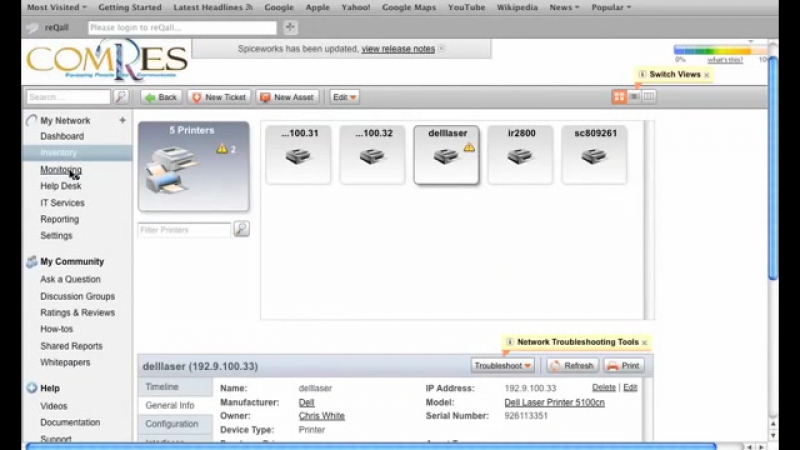Click the what's this? link

725,60
